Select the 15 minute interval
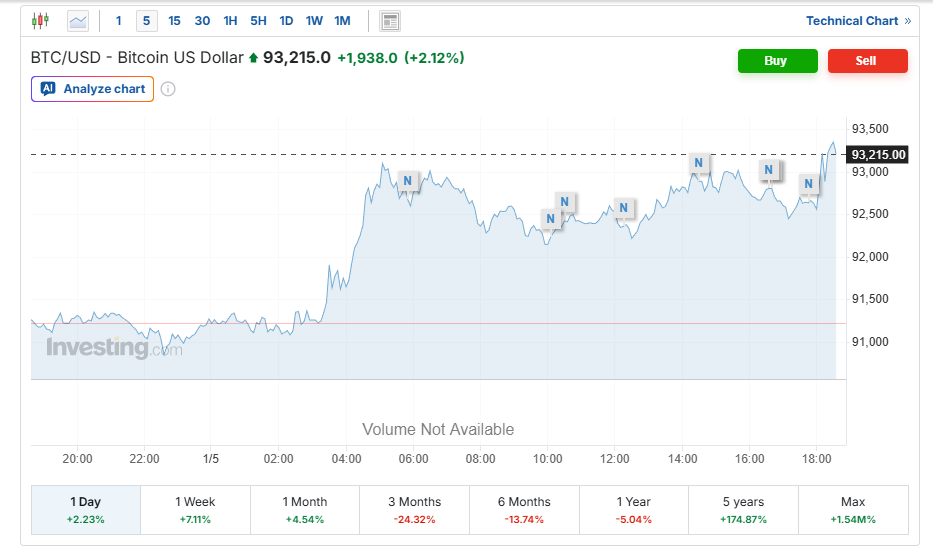 (175, 21)
